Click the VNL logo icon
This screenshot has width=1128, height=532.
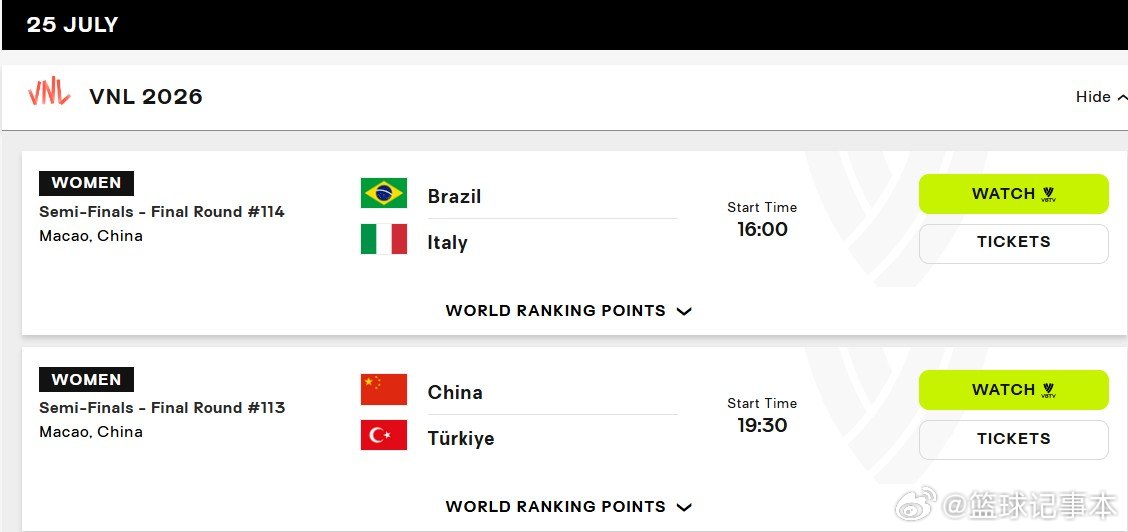[49, 93]
